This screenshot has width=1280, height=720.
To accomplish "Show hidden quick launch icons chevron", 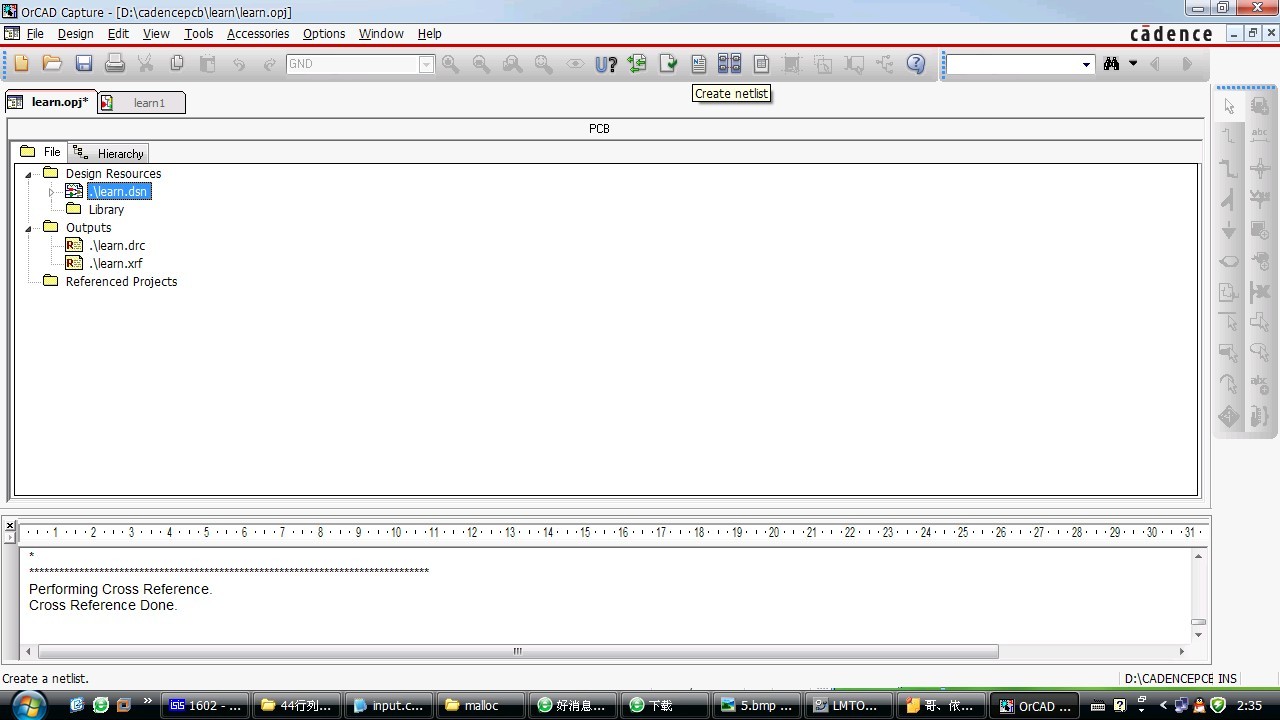I will [148, 702].
